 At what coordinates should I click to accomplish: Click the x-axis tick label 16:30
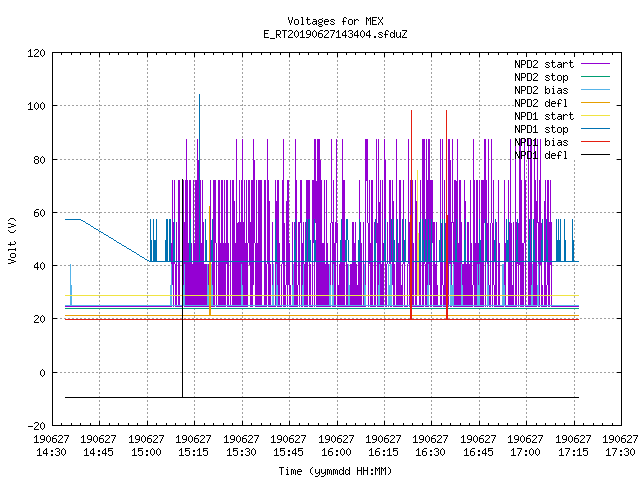point(431,452)
